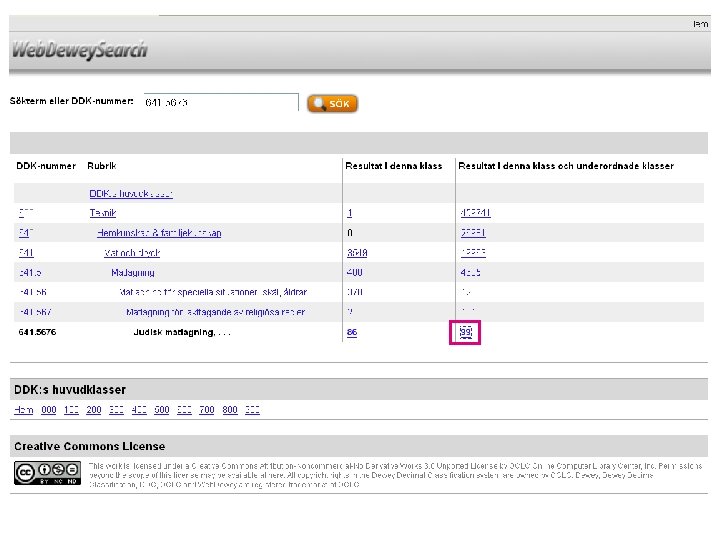This screenshot has width=720, height=540.
Task: Select main class 000 link
Action: click(x=49, y=410)
